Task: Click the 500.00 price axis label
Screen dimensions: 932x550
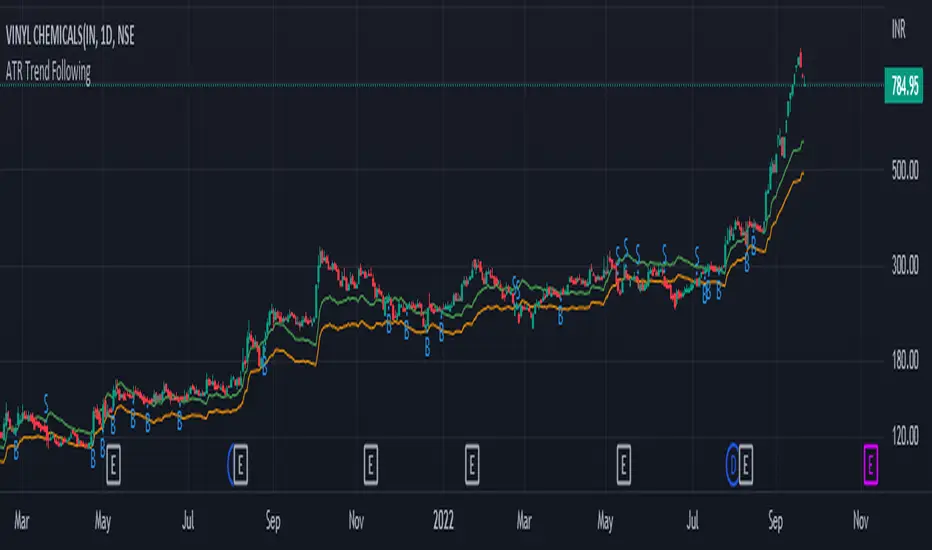Action: click(905, 171)
